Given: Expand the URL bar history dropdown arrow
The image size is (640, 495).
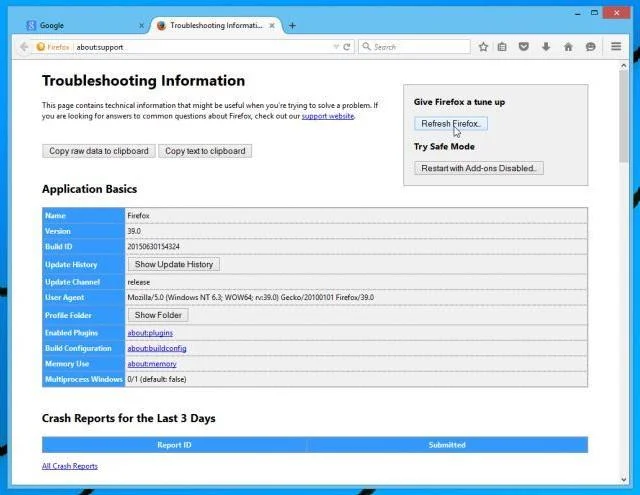Looking at the screenshot, I should point(336,47).
